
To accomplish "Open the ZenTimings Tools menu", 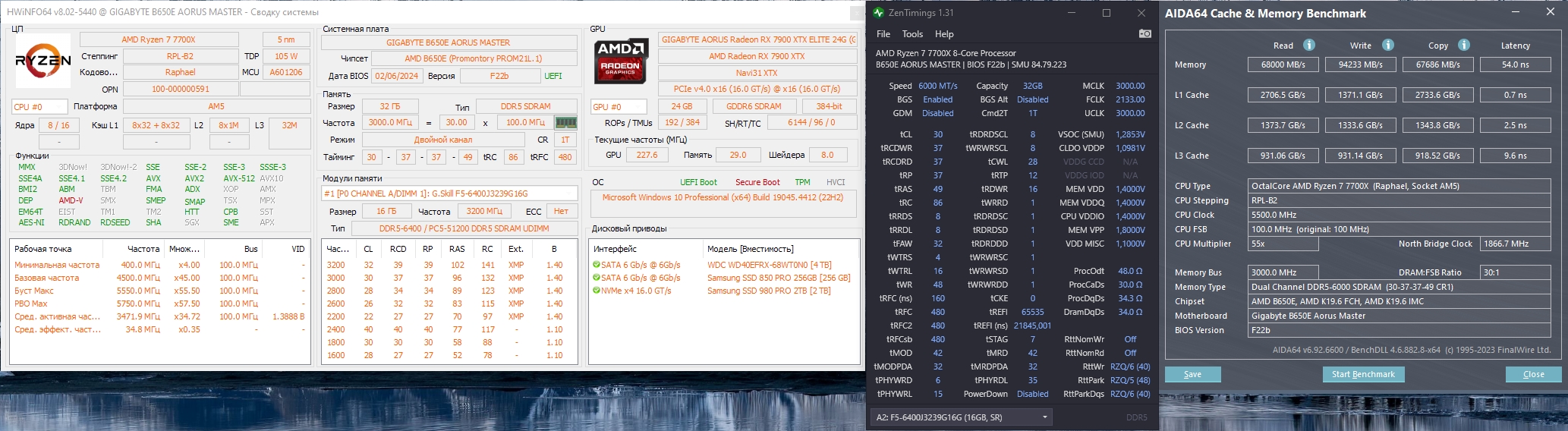I will tap(912, 34).
